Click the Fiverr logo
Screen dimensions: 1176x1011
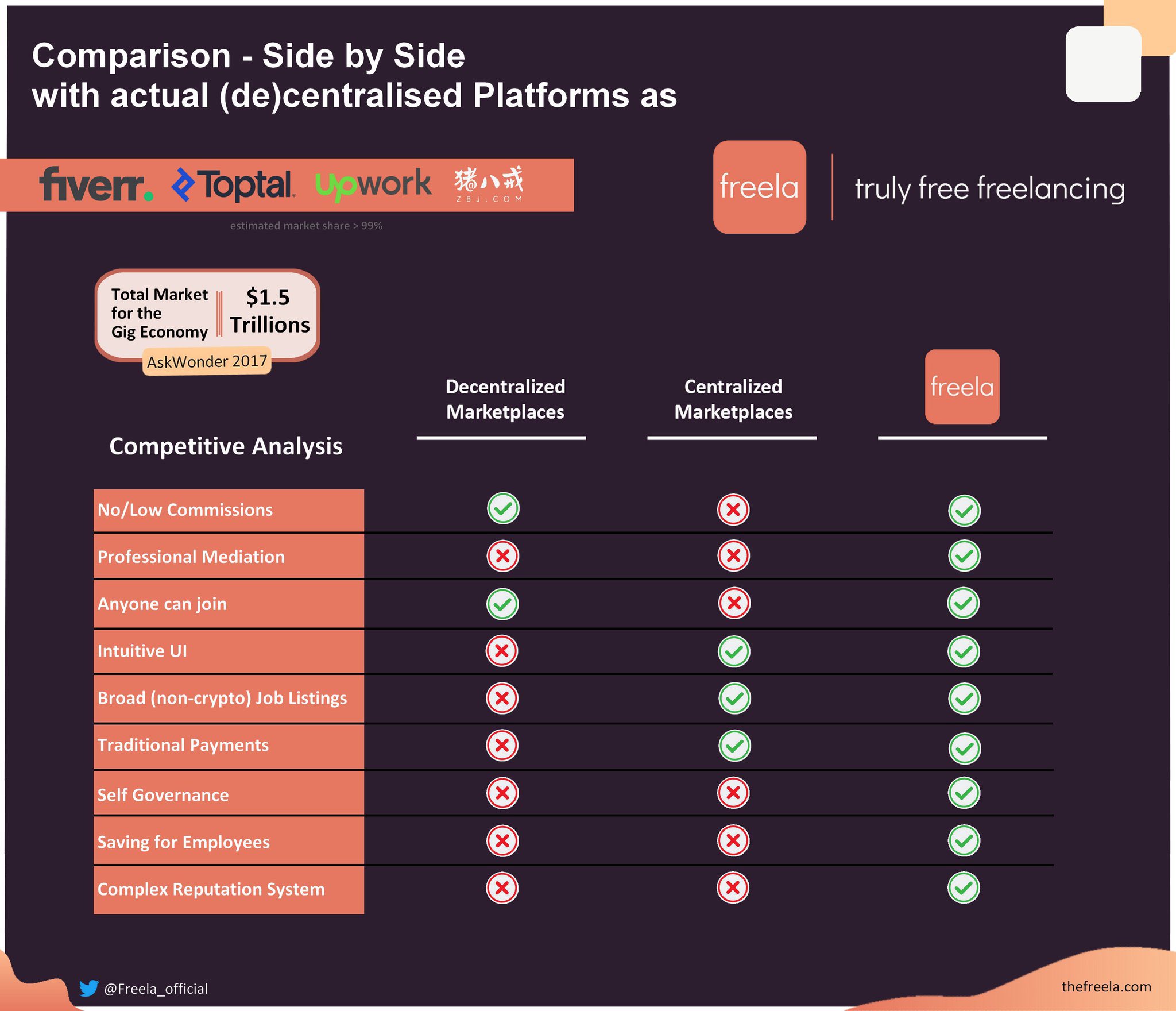(x=96, y=184)
